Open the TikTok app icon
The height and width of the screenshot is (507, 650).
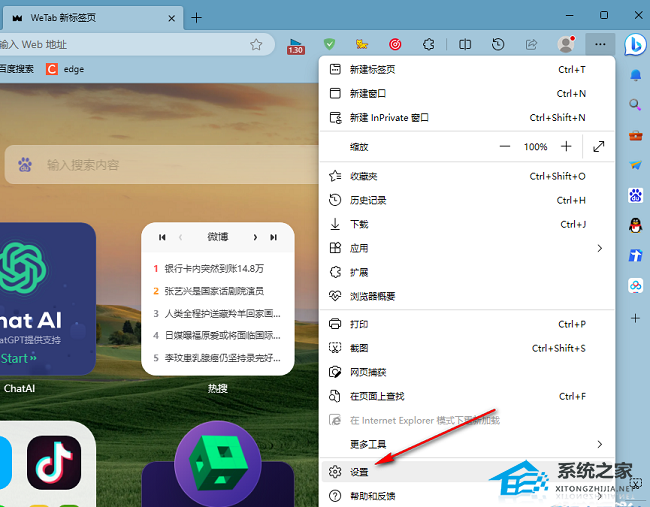[x=54, y=462]
